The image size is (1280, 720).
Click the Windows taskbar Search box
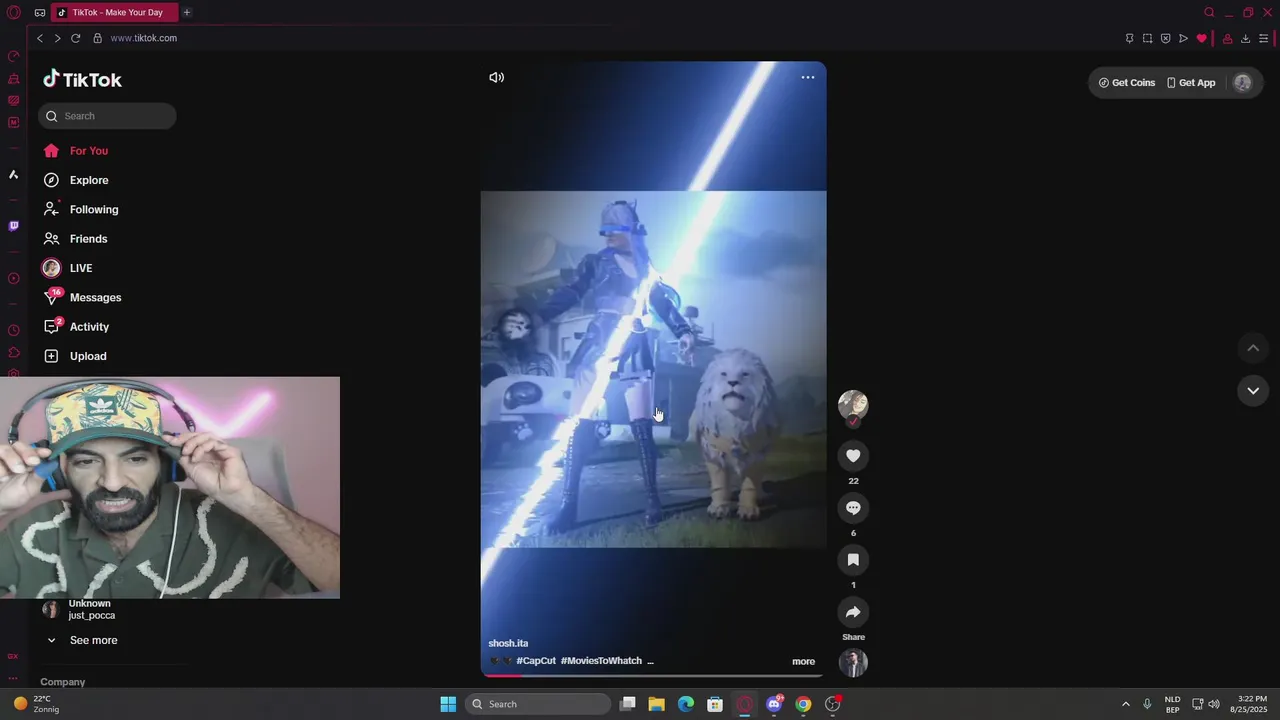click(537, 704)
